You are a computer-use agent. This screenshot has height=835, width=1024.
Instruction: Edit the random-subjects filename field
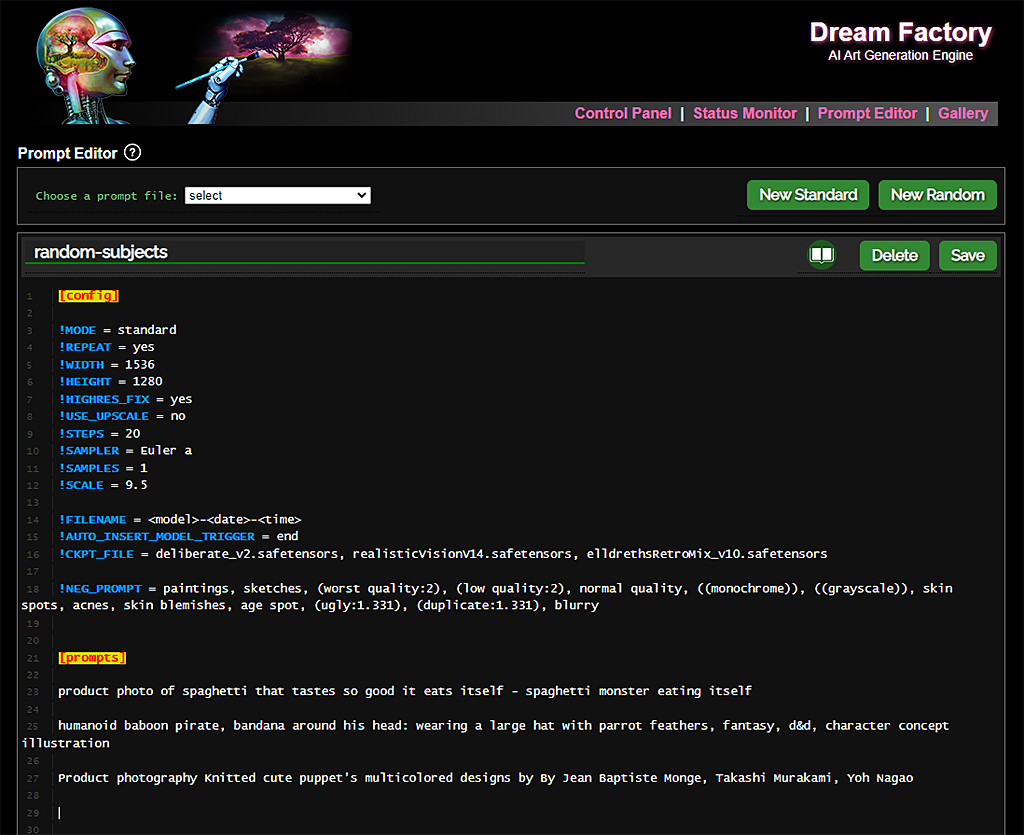coord(304,252)
